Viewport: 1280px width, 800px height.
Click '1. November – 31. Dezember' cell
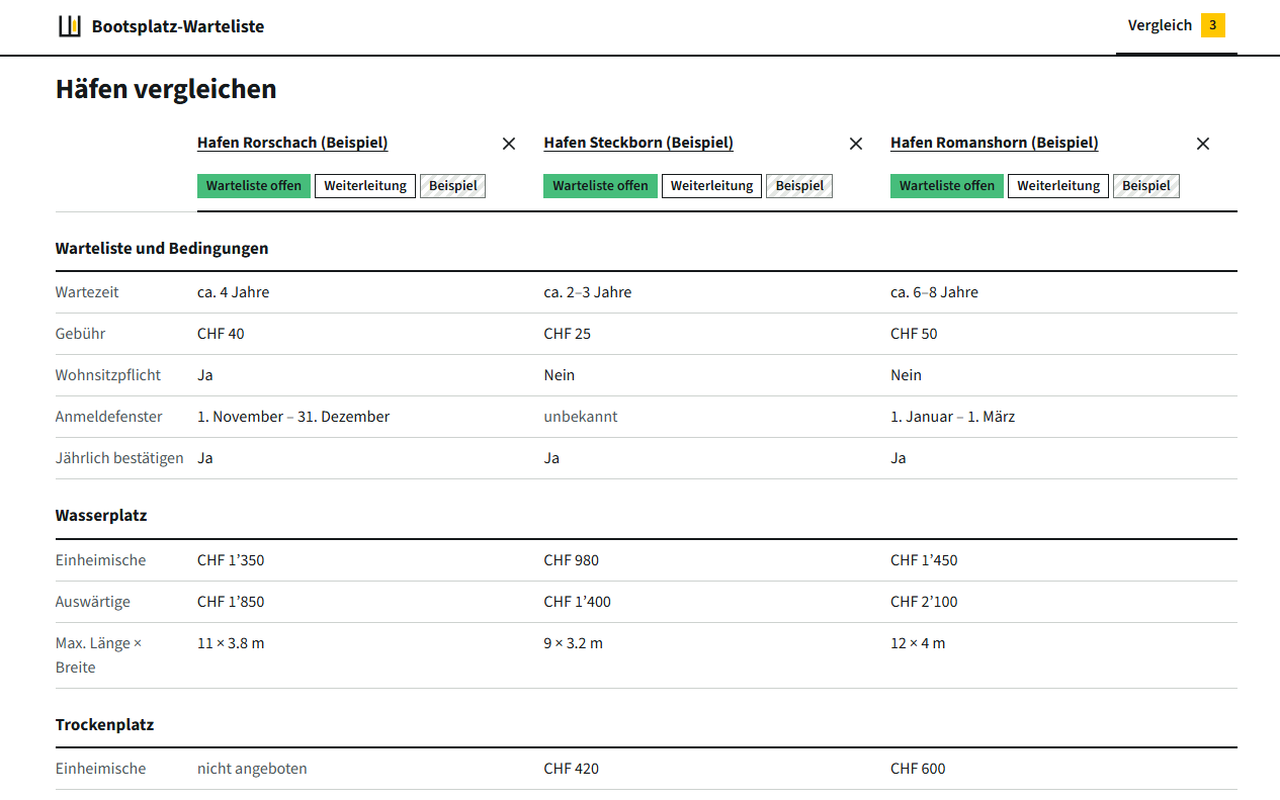(294, 417)
